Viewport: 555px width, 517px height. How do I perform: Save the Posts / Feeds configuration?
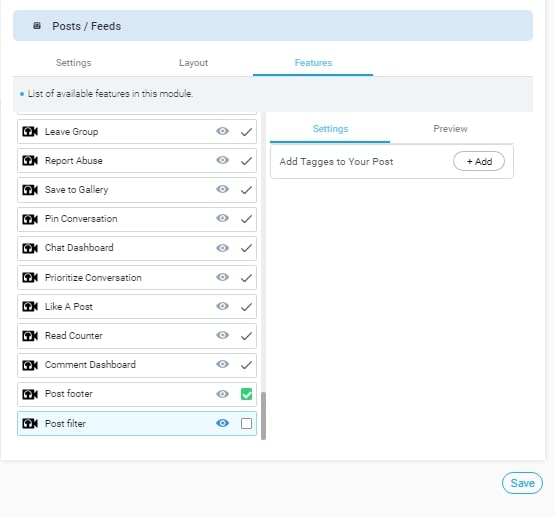tap(522, 483)
